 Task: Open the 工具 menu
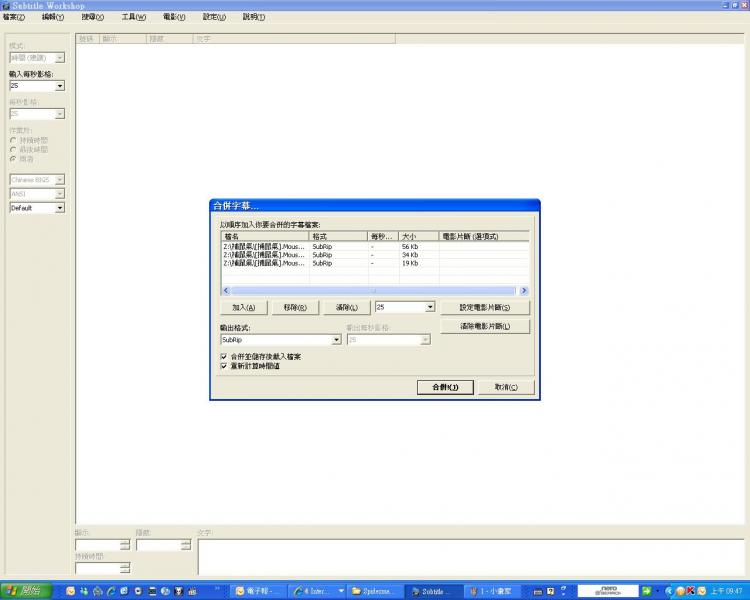tap(133, 17)
